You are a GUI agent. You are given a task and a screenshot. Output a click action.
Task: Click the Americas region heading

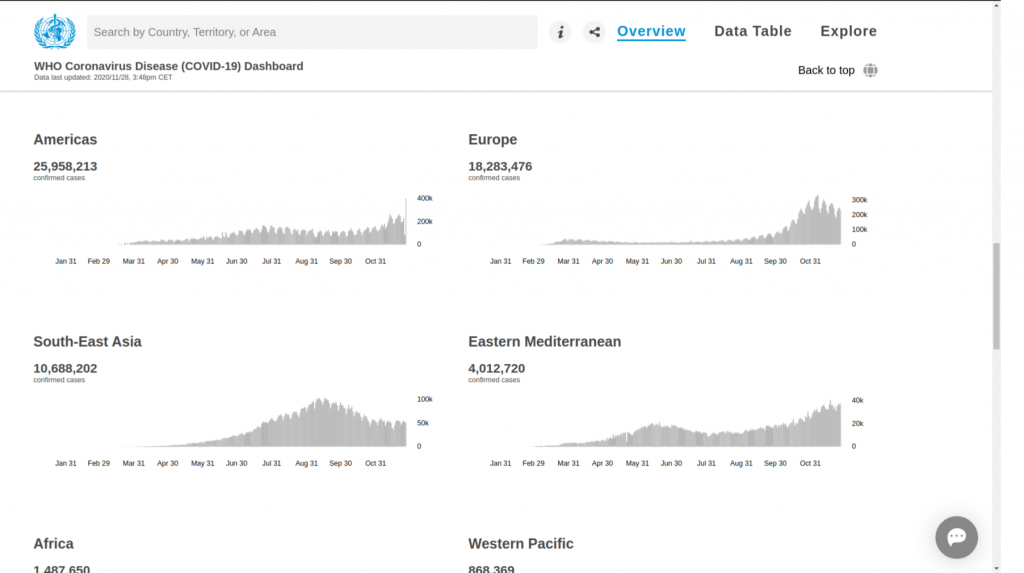tap(65, 140)
